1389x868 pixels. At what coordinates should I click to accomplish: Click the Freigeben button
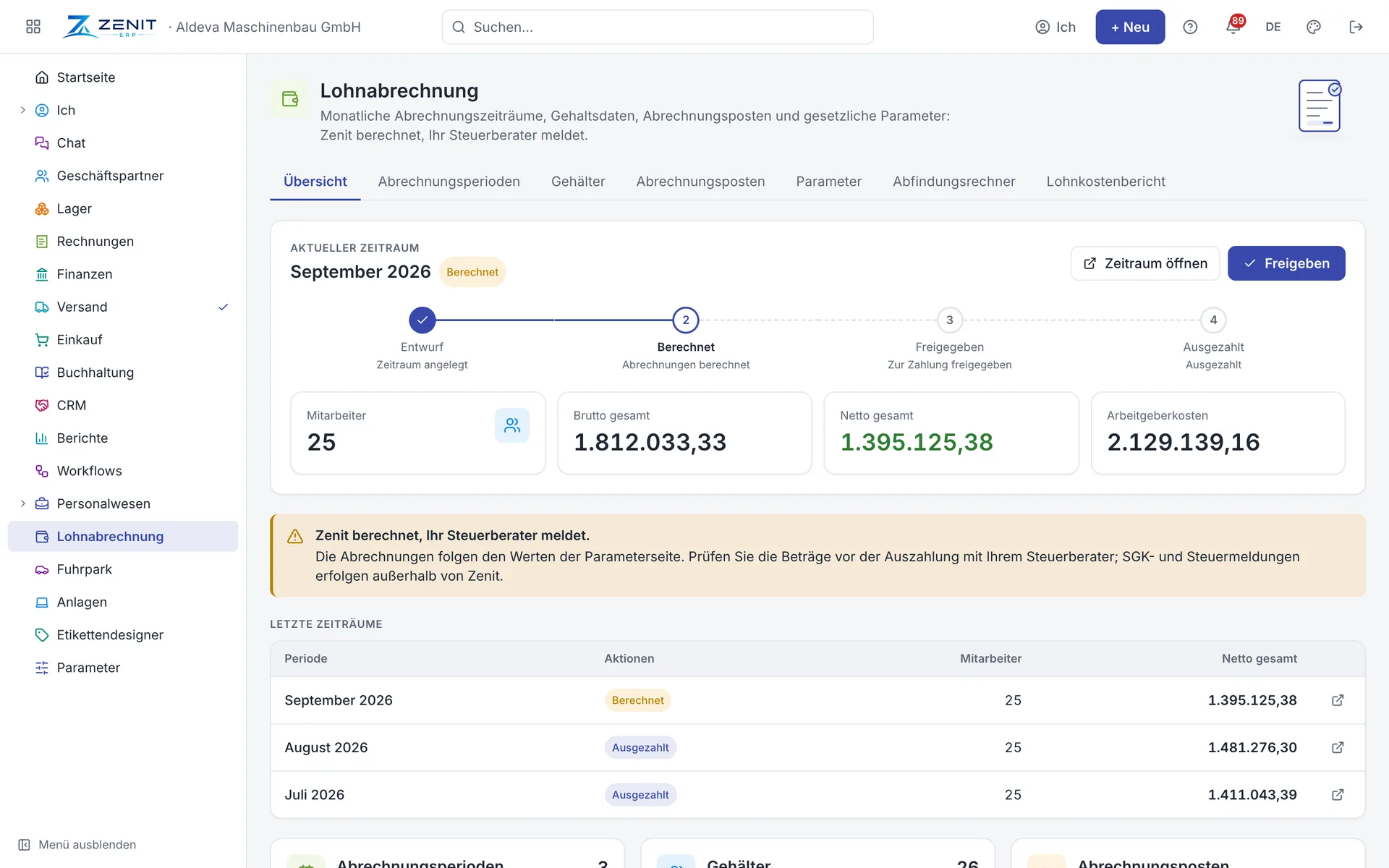click(x=1286, y=263)
